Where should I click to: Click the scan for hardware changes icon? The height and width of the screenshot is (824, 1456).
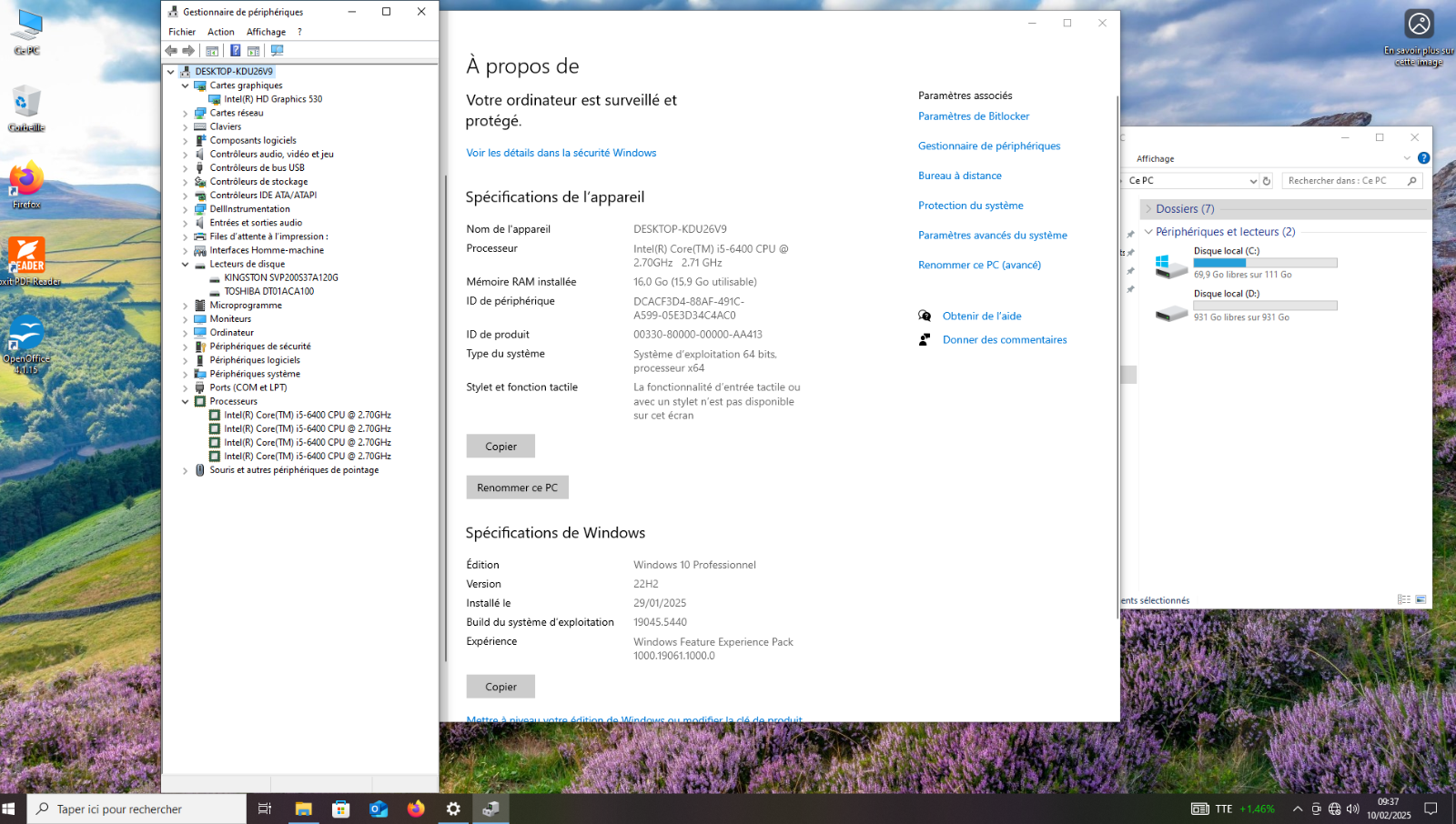[x=278, y=51]
